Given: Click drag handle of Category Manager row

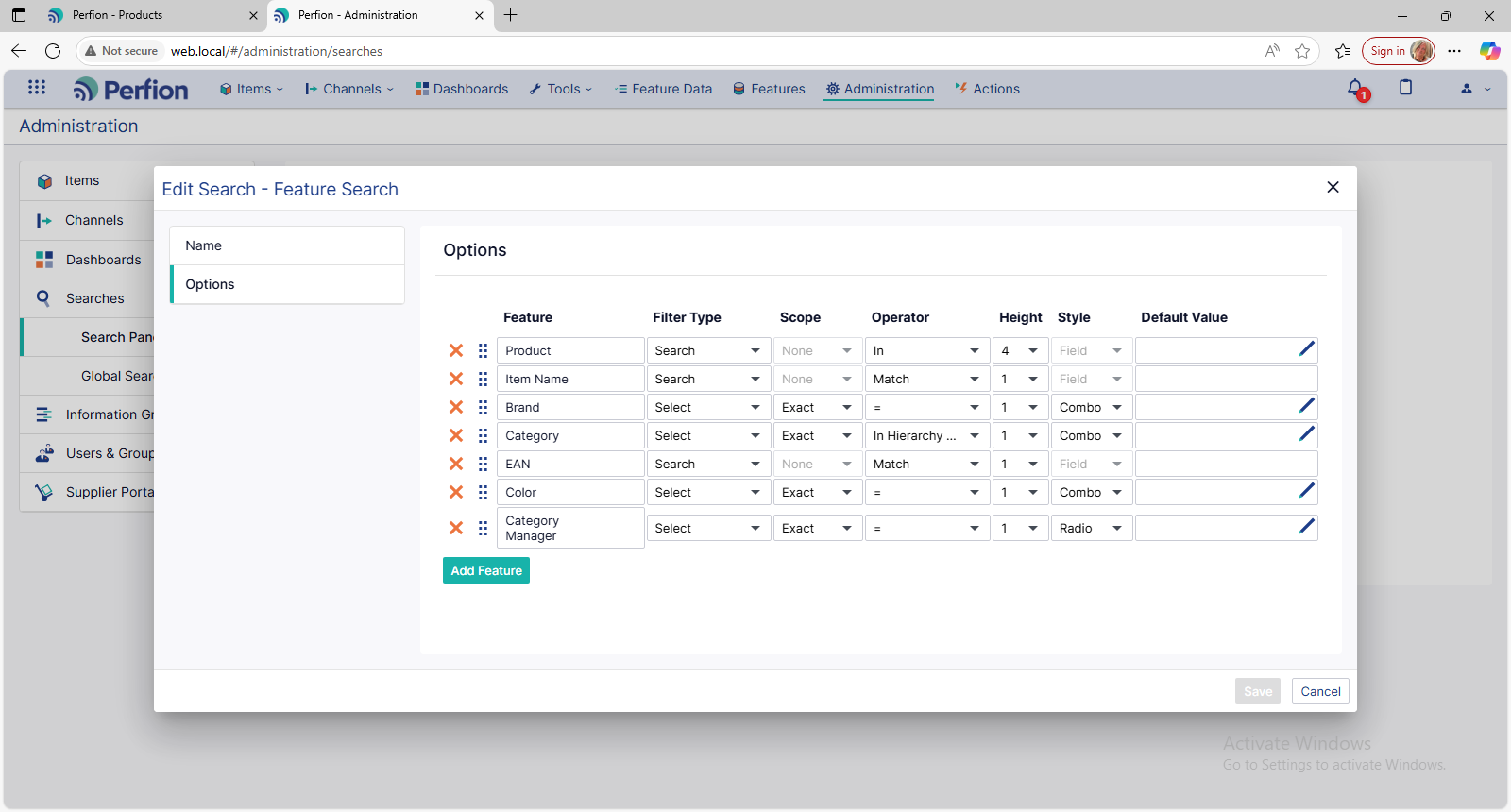Looking at the screenshot, I should [483, 528].
